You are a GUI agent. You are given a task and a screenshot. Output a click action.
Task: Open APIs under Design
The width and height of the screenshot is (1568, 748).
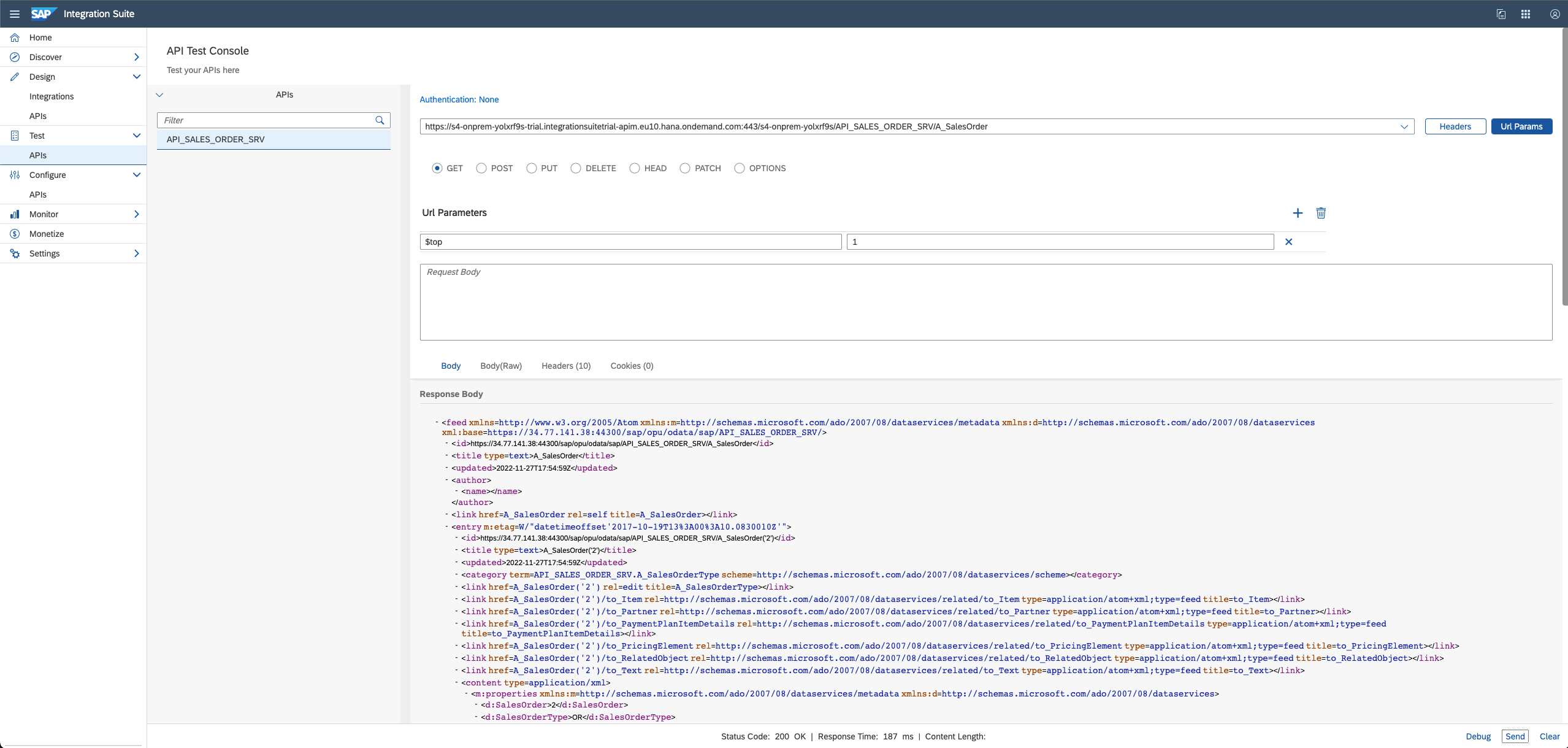38,116
